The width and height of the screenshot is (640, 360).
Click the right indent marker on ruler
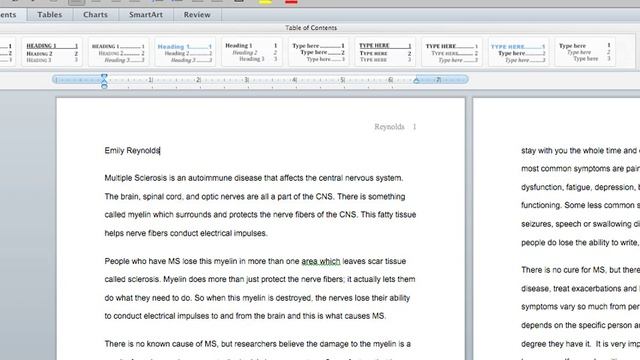[x=416, y=81]
